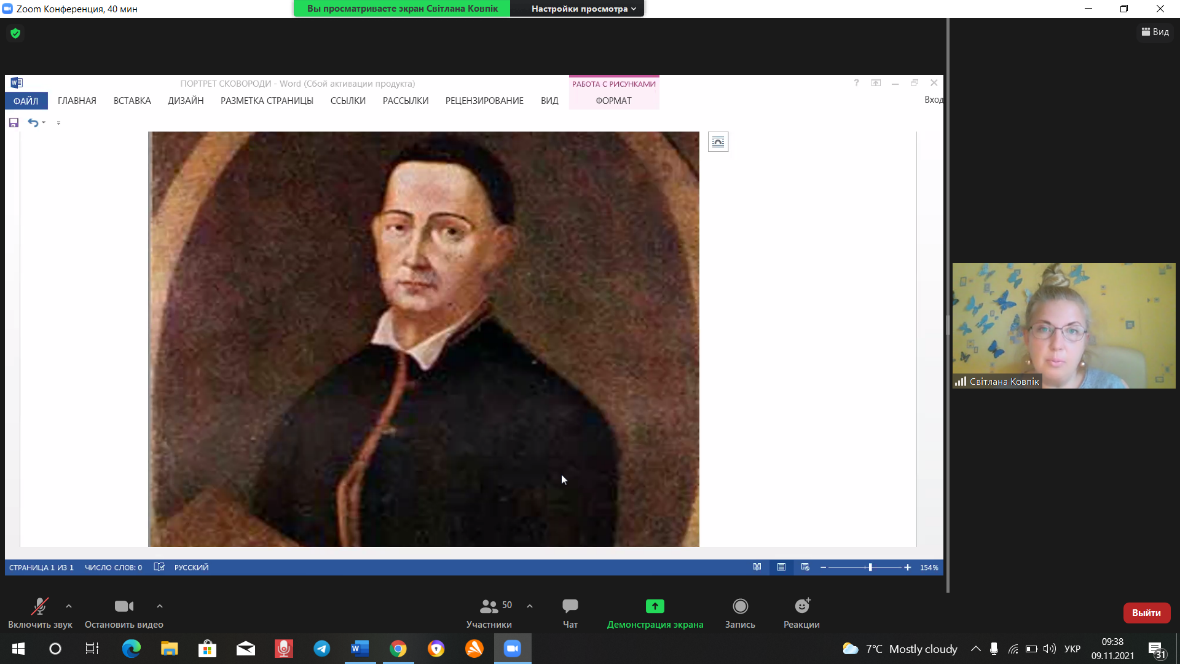Open Google Chrome from the taskbar
1180x664 pixels.
[x=398, y=649]
